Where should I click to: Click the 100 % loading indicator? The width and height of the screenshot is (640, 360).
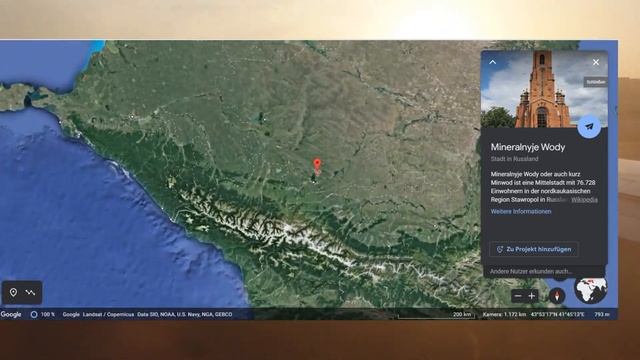(42, 314)
